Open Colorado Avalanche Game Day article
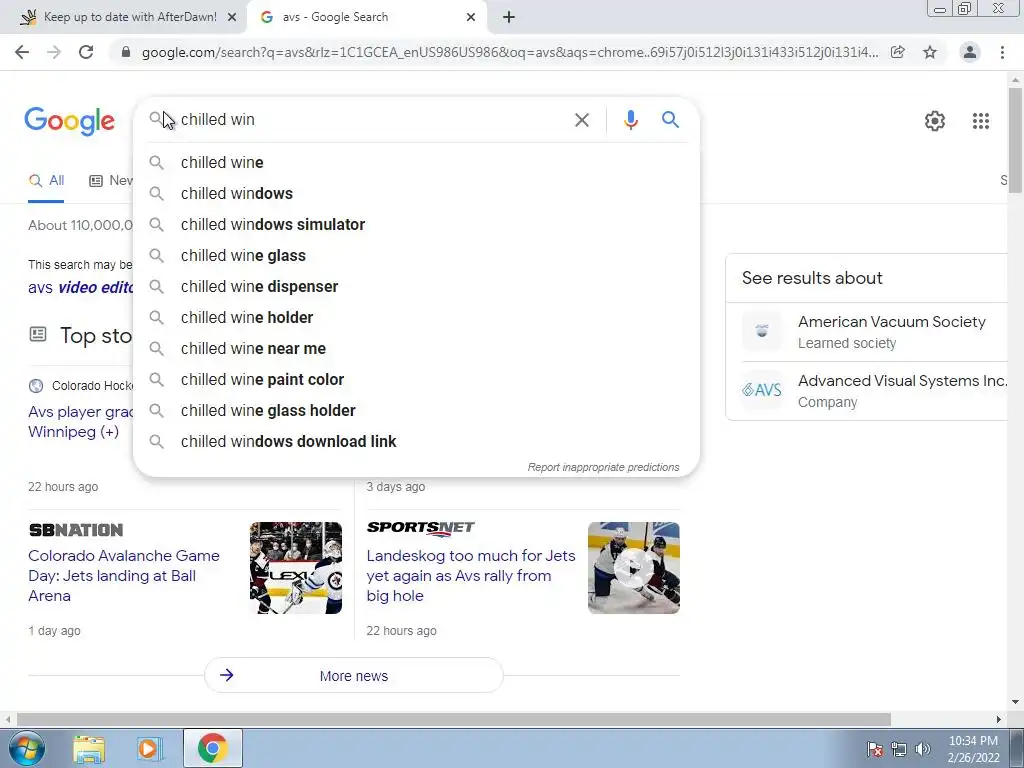Screen dimensions: 1024x768 click(x=123, y=575)
